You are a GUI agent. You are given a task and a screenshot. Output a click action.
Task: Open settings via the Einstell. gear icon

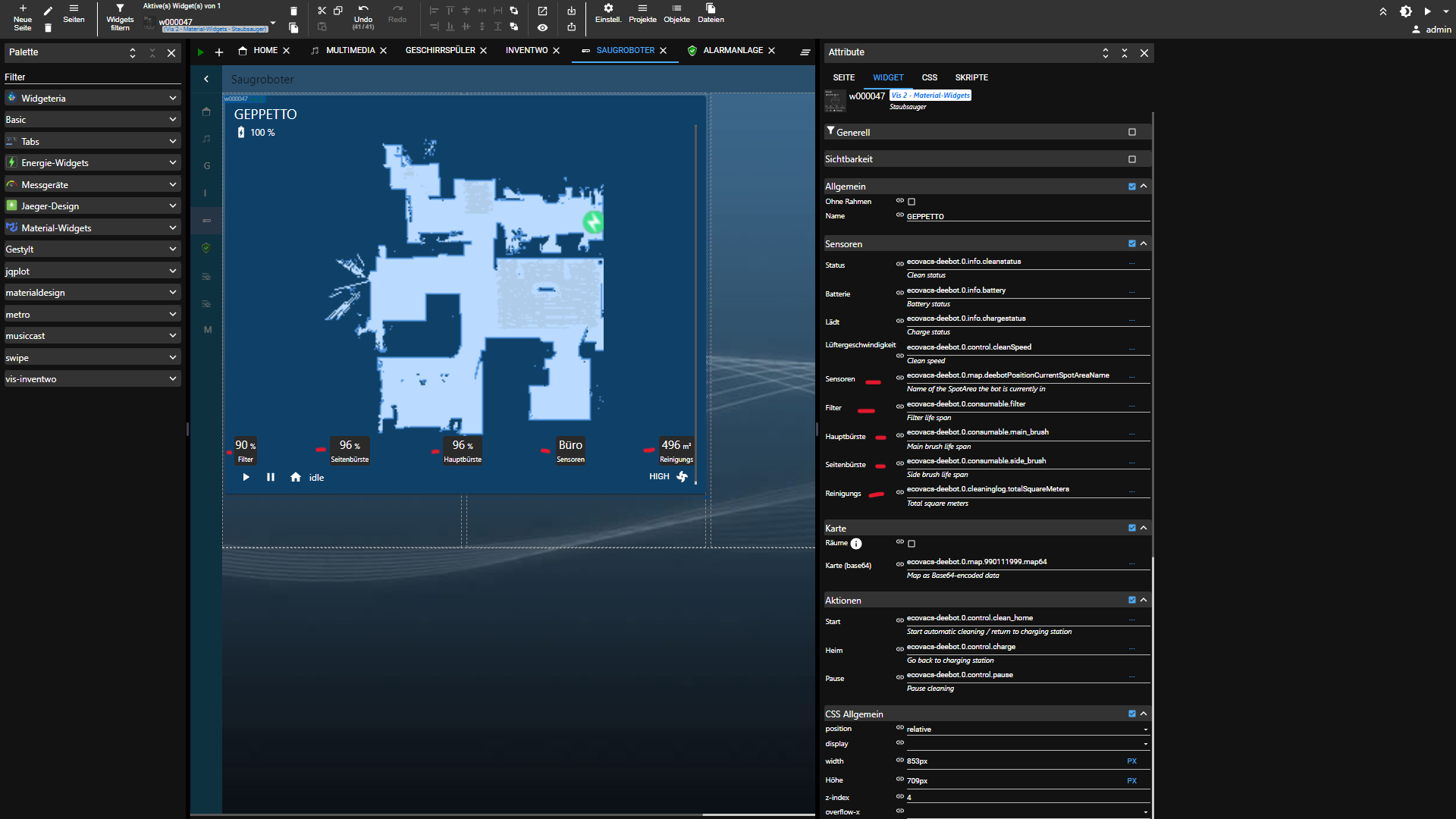(x=609, y=14)
